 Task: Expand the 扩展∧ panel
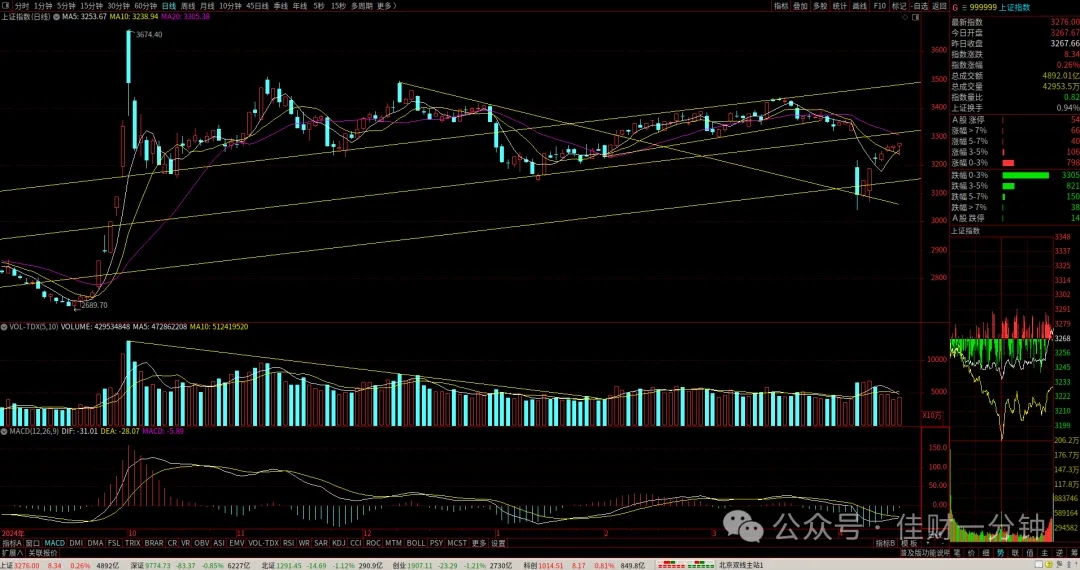(12, 553)
